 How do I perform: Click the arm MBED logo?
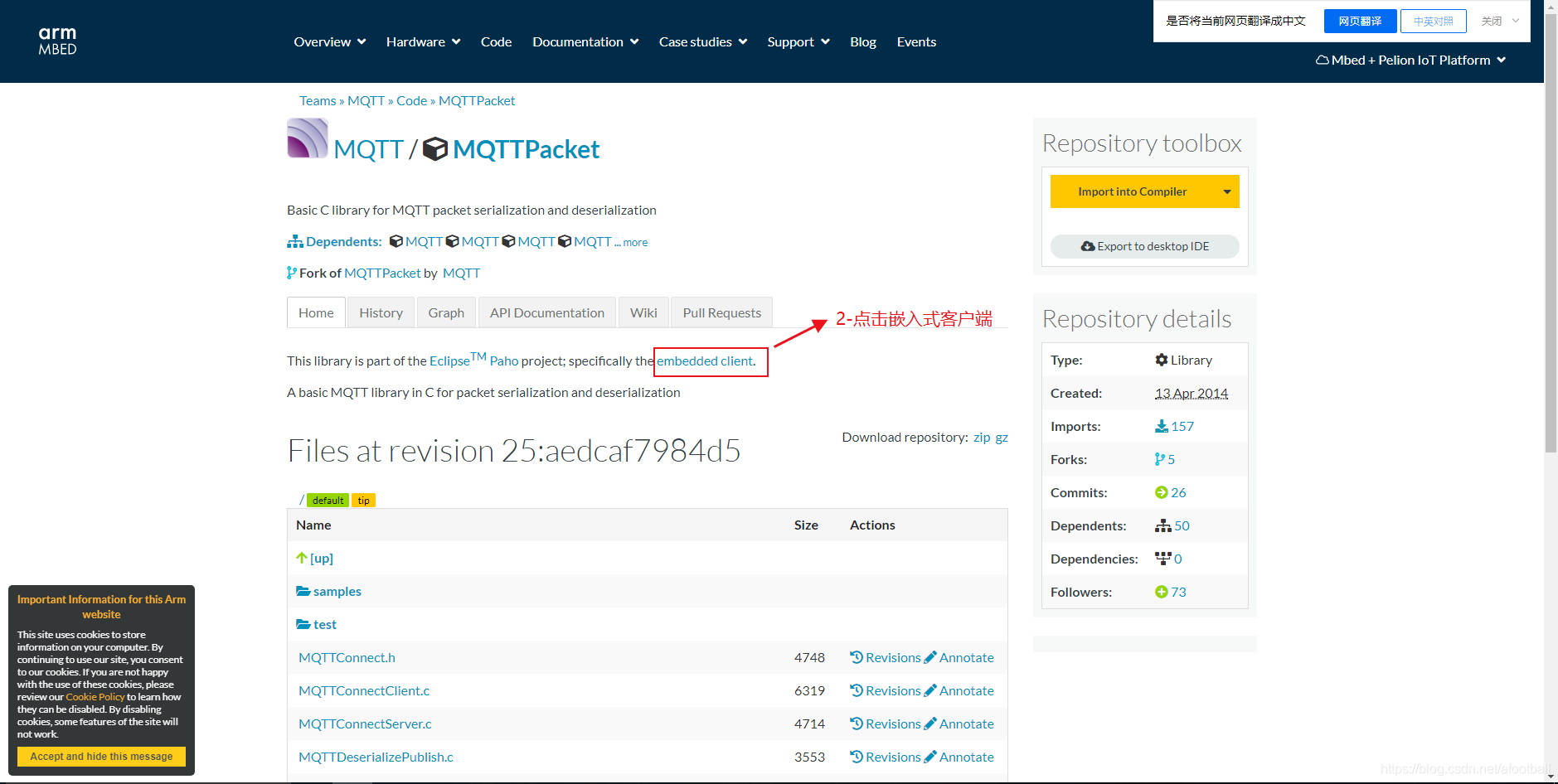point(56,40)
